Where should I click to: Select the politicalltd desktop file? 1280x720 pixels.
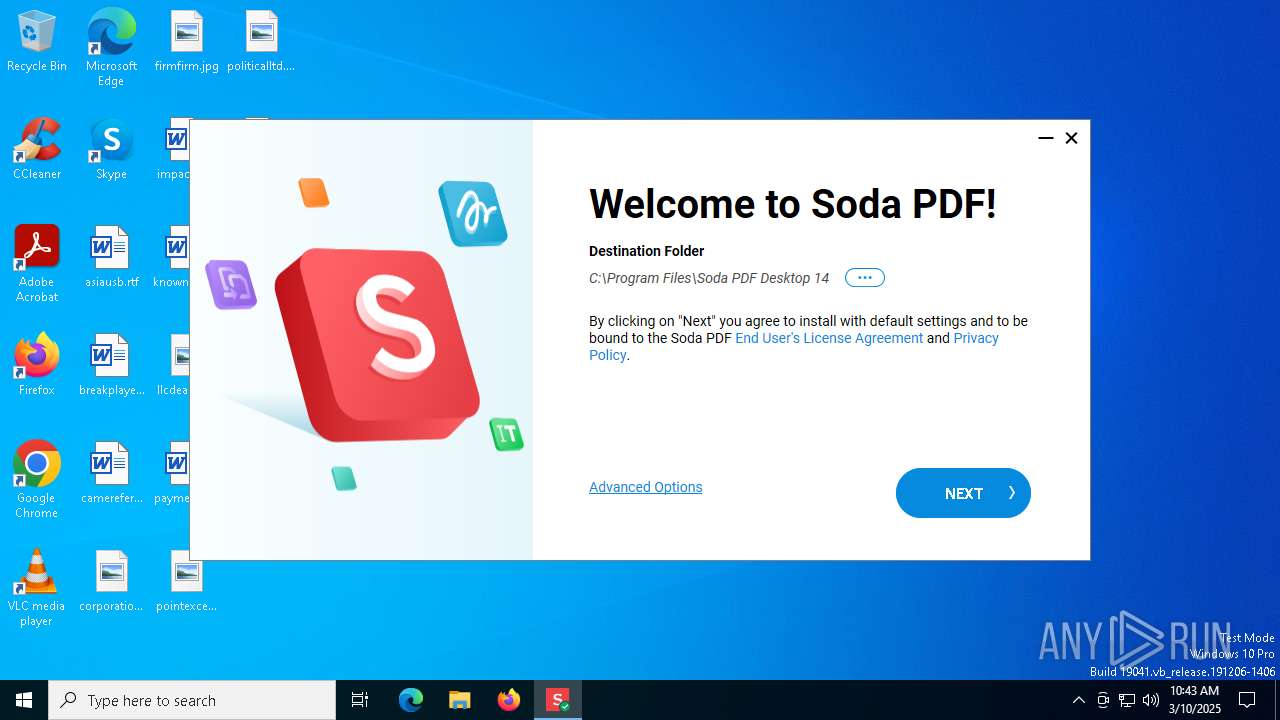click(261, 42)
